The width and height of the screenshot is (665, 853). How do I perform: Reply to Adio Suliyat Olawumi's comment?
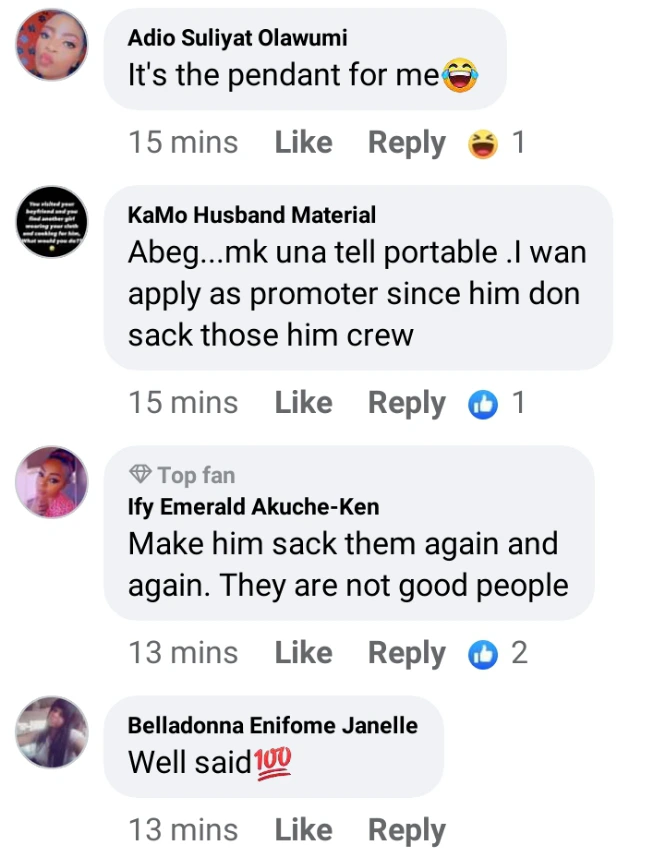pyautogui.click(x=407, y=143)
